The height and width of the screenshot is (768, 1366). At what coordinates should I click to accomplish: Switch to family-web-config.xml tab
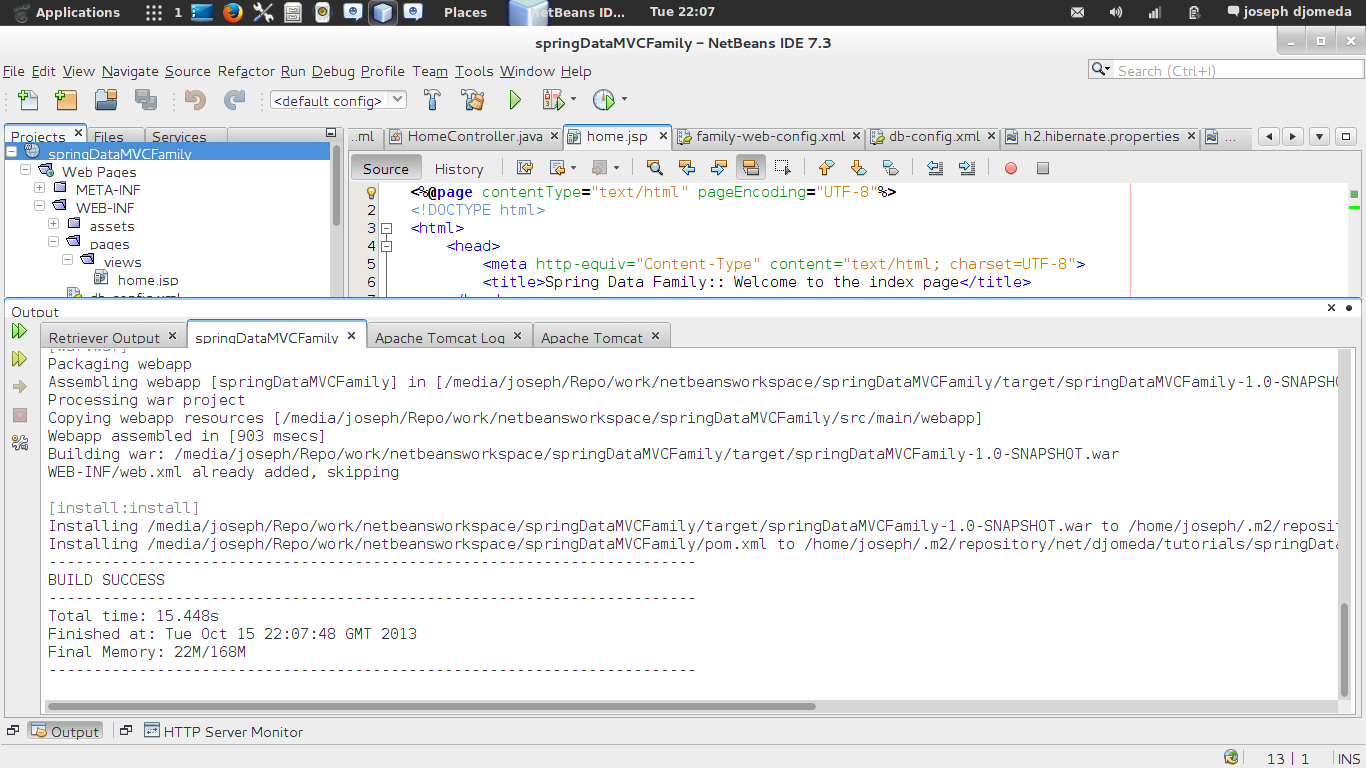pyautogui.click(x=770, y=136)
